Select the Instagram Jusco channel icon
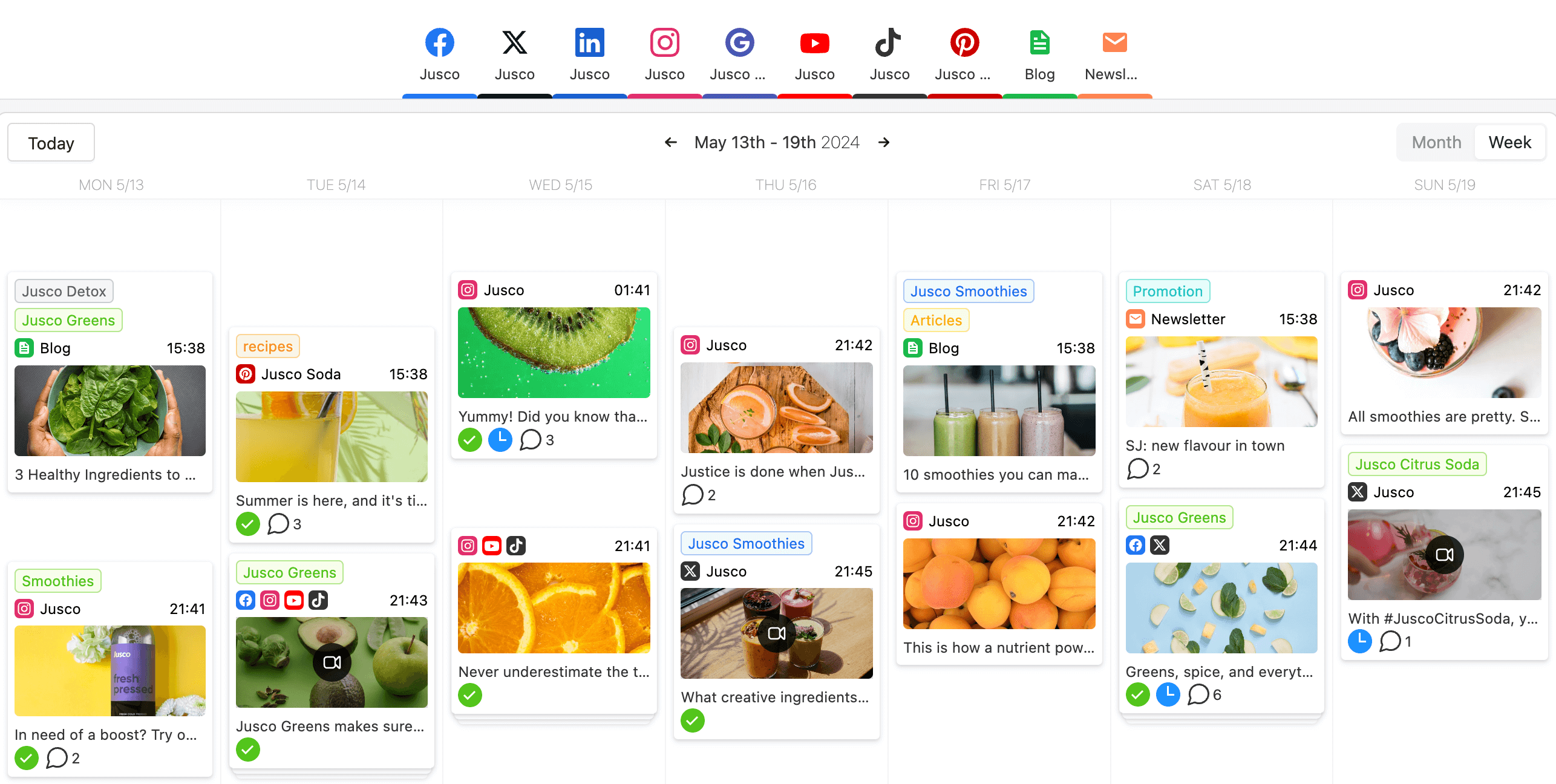The image size is (1556, 784). point(664,41)
